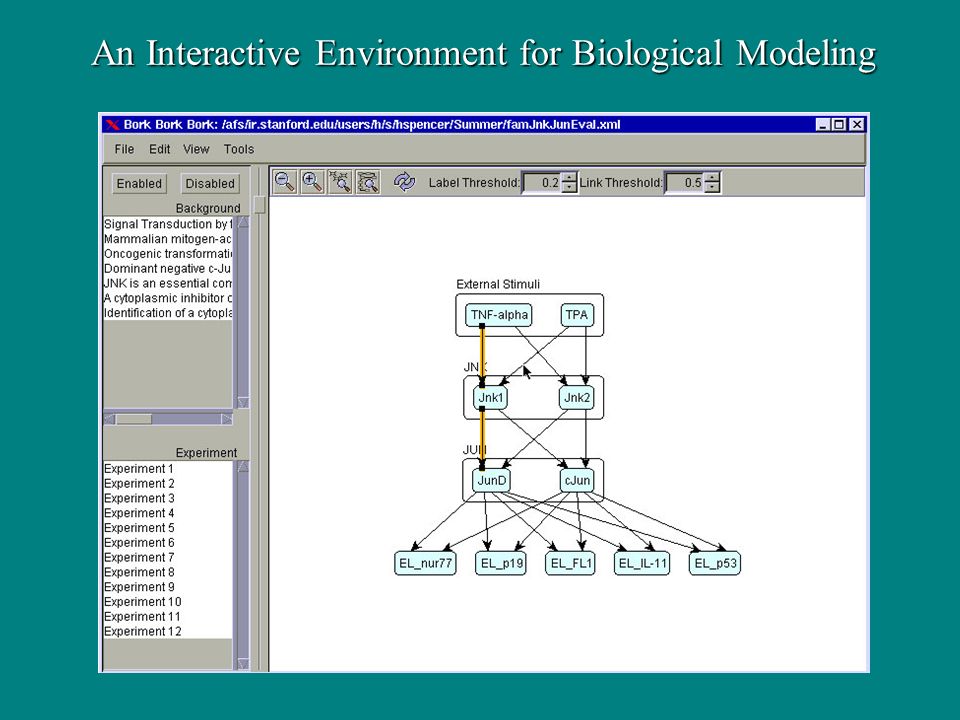Click the Label Threshold 0.2 field
960x720 pixels.
coord(542,182)
